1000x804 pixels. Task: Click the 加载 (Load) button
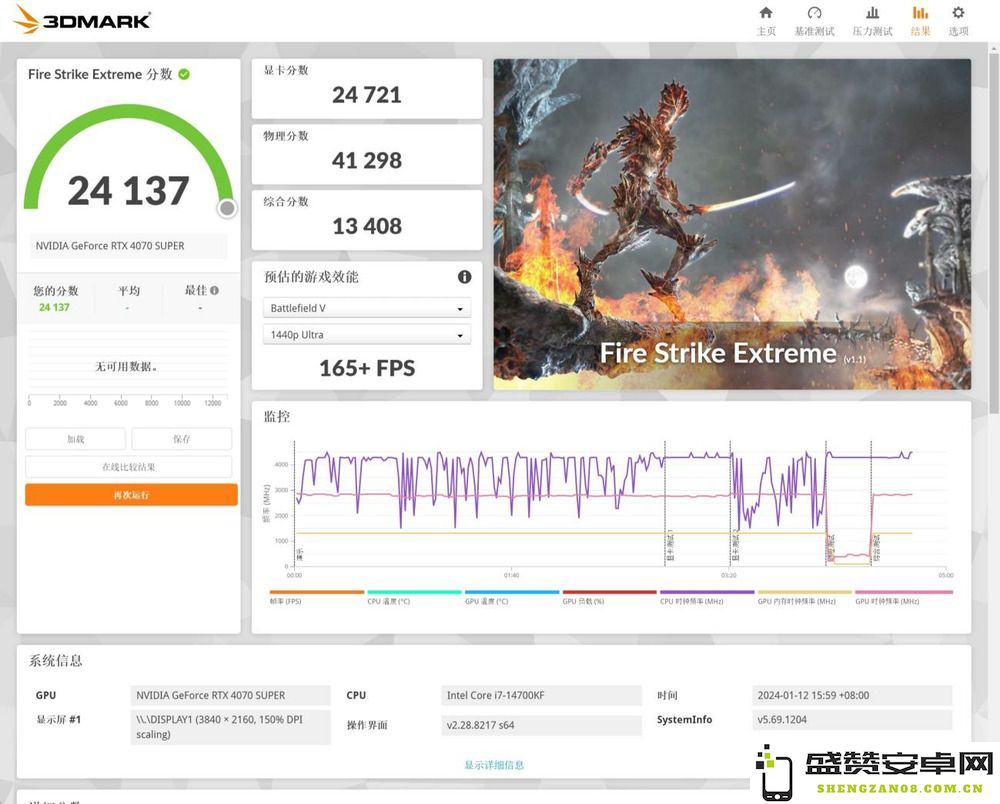coord(75,439)
